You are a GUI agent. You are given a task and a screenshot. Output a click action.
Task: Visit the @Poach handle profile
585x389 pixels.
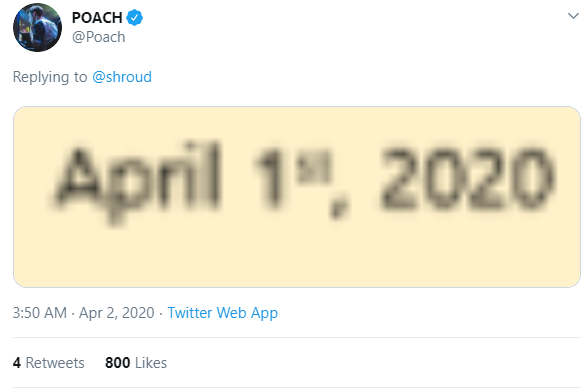(98, 37)
